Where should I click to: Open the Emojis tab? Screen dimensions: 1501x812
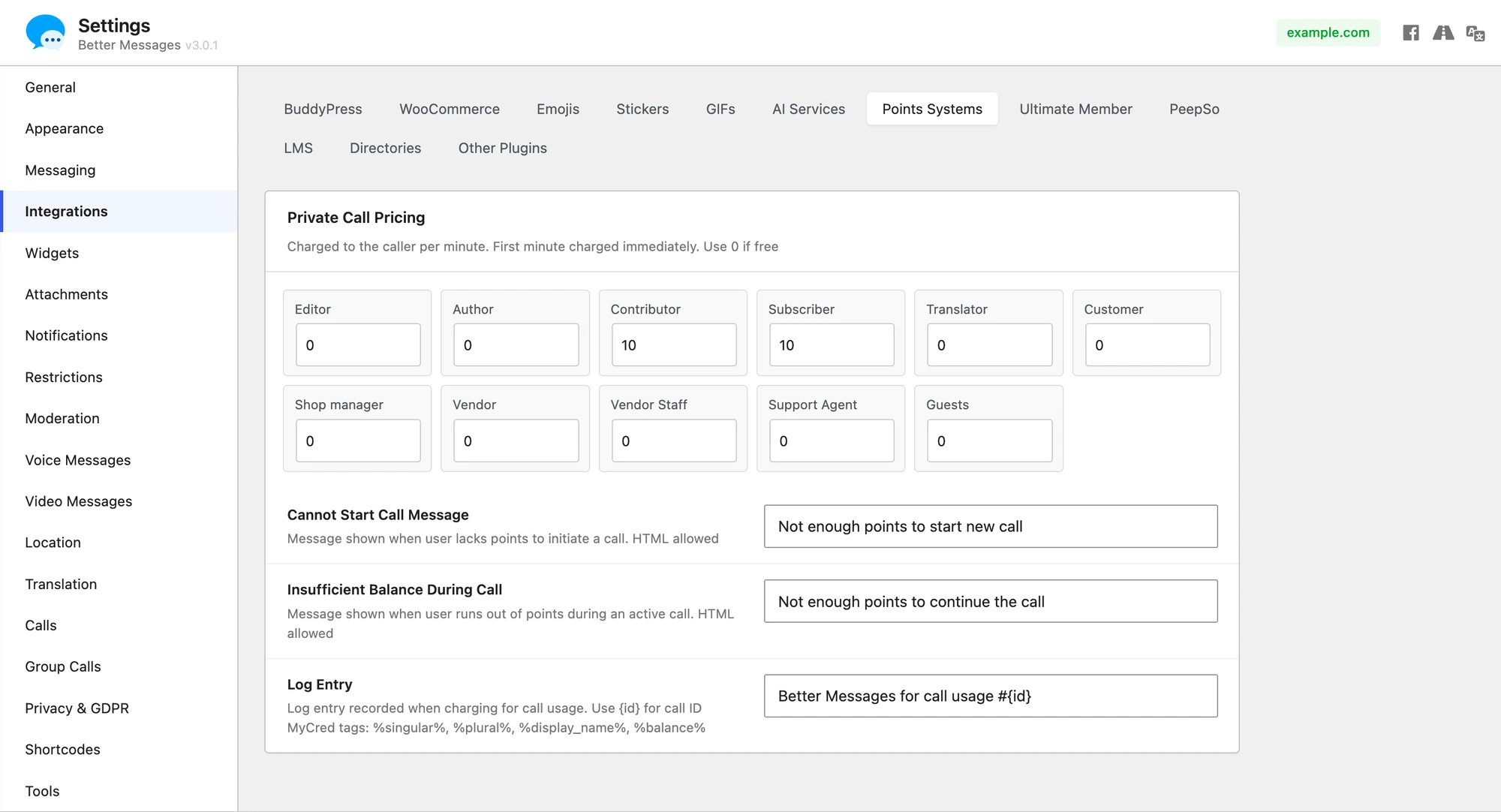pyautogui.click(x=558, y=109)
